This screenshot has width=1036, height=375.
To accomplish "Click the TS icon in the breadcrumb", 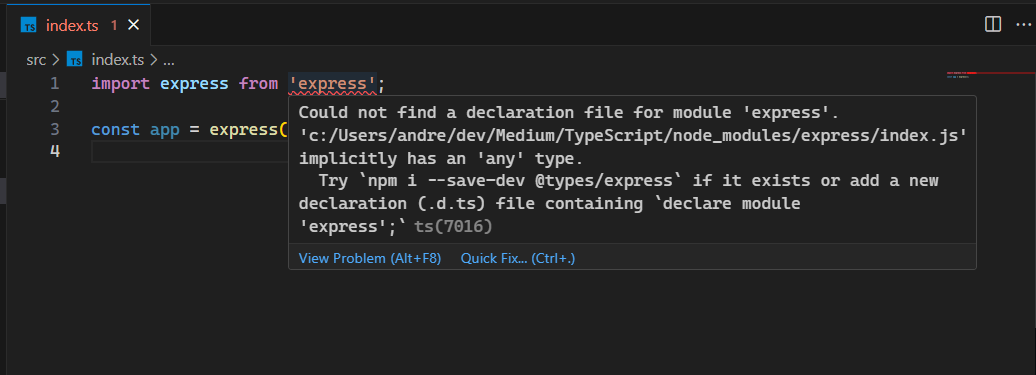I will 75,59.
